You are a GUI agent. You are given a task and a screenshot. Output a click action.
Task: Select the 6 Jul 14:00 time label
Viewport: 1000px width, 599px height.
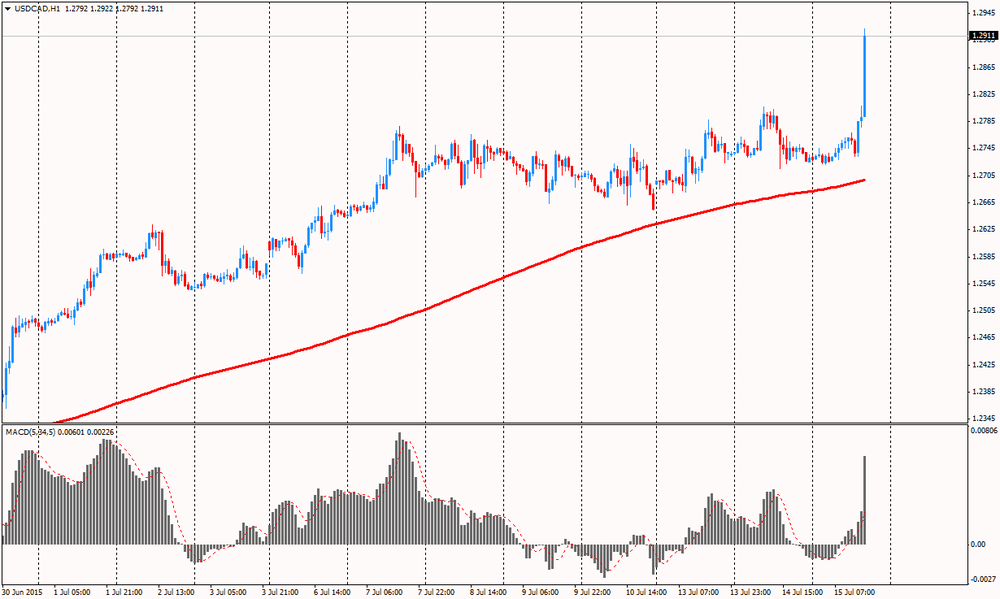coord(332,593)
